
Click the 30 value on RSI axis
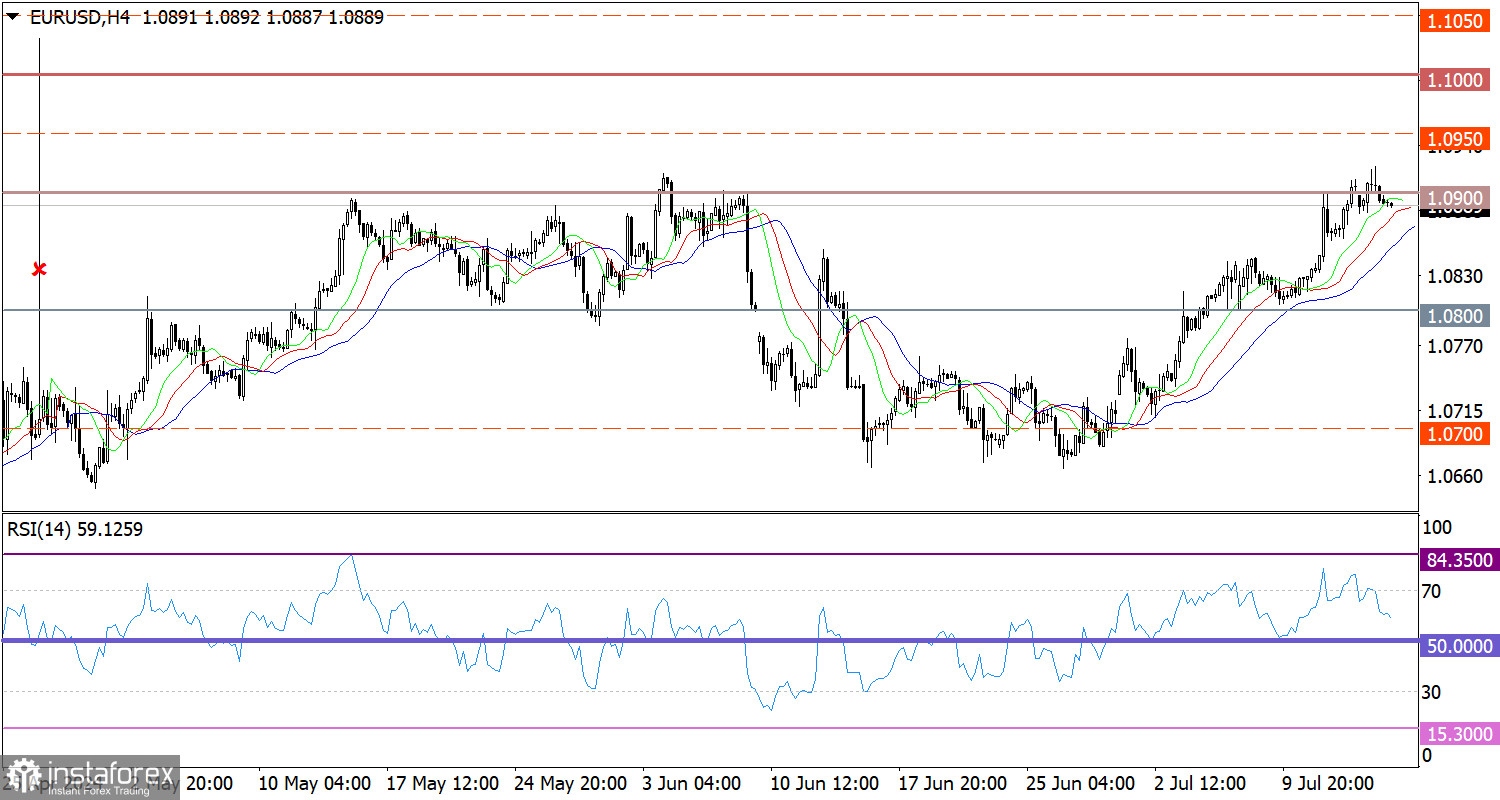(1432, 692)
